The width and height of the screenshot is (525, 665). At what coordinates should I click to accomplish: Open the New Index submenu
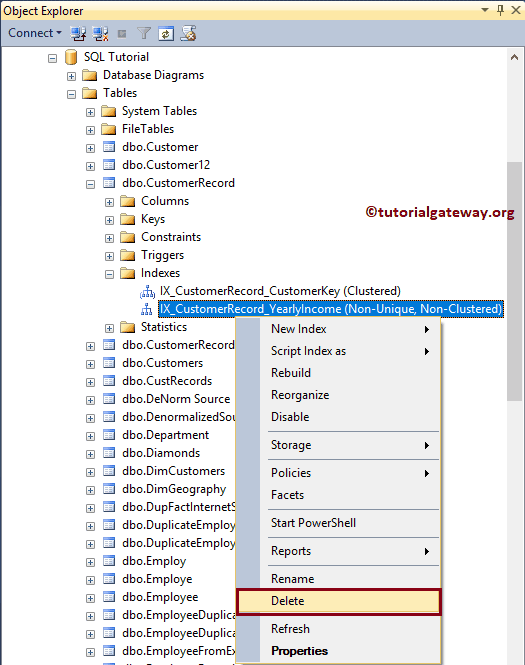(338, 329)
